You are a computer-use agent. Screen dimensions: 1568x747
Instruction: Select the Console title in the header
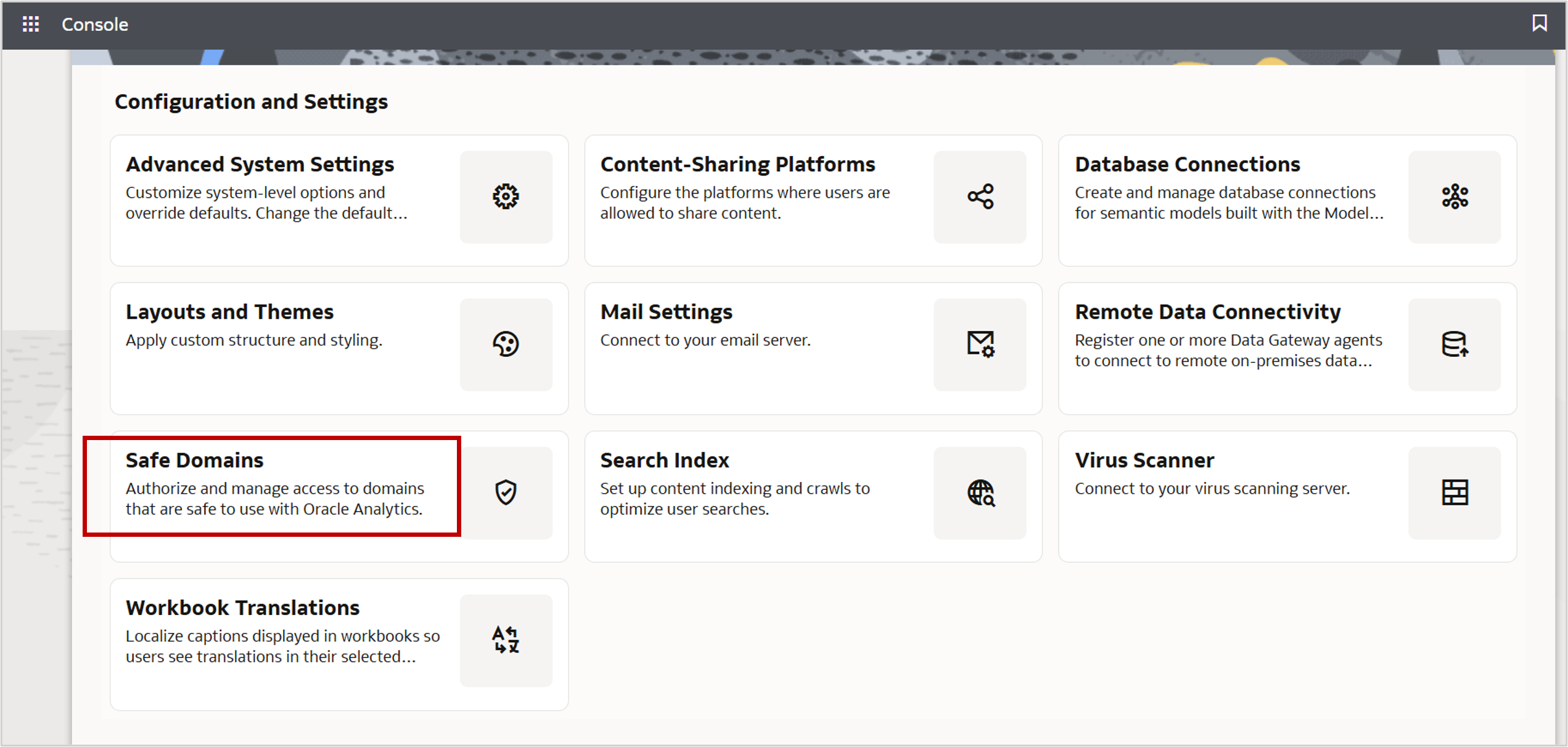click(94, 25)
